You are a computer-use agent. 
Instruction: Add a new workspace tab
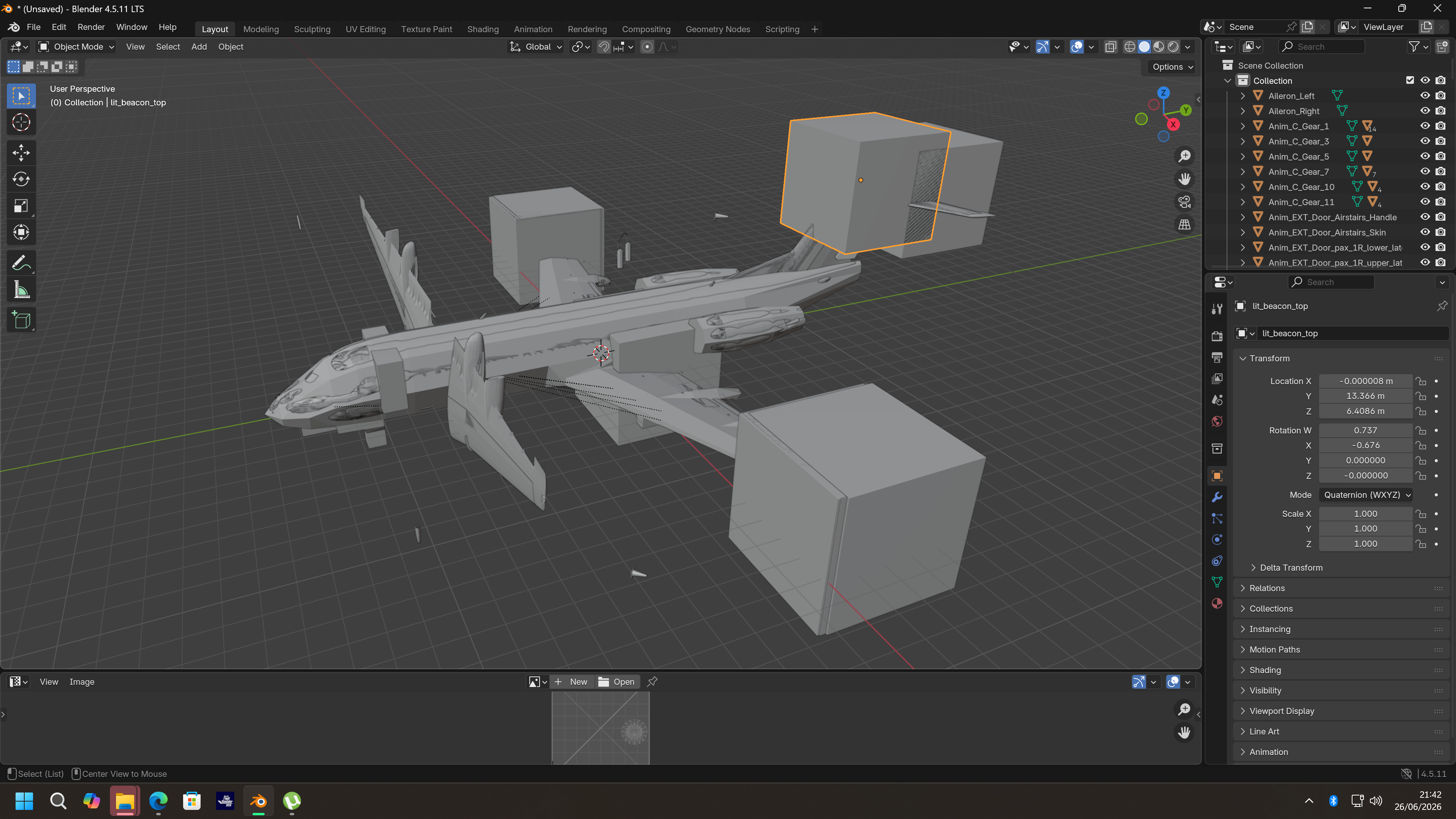(814, 29)
